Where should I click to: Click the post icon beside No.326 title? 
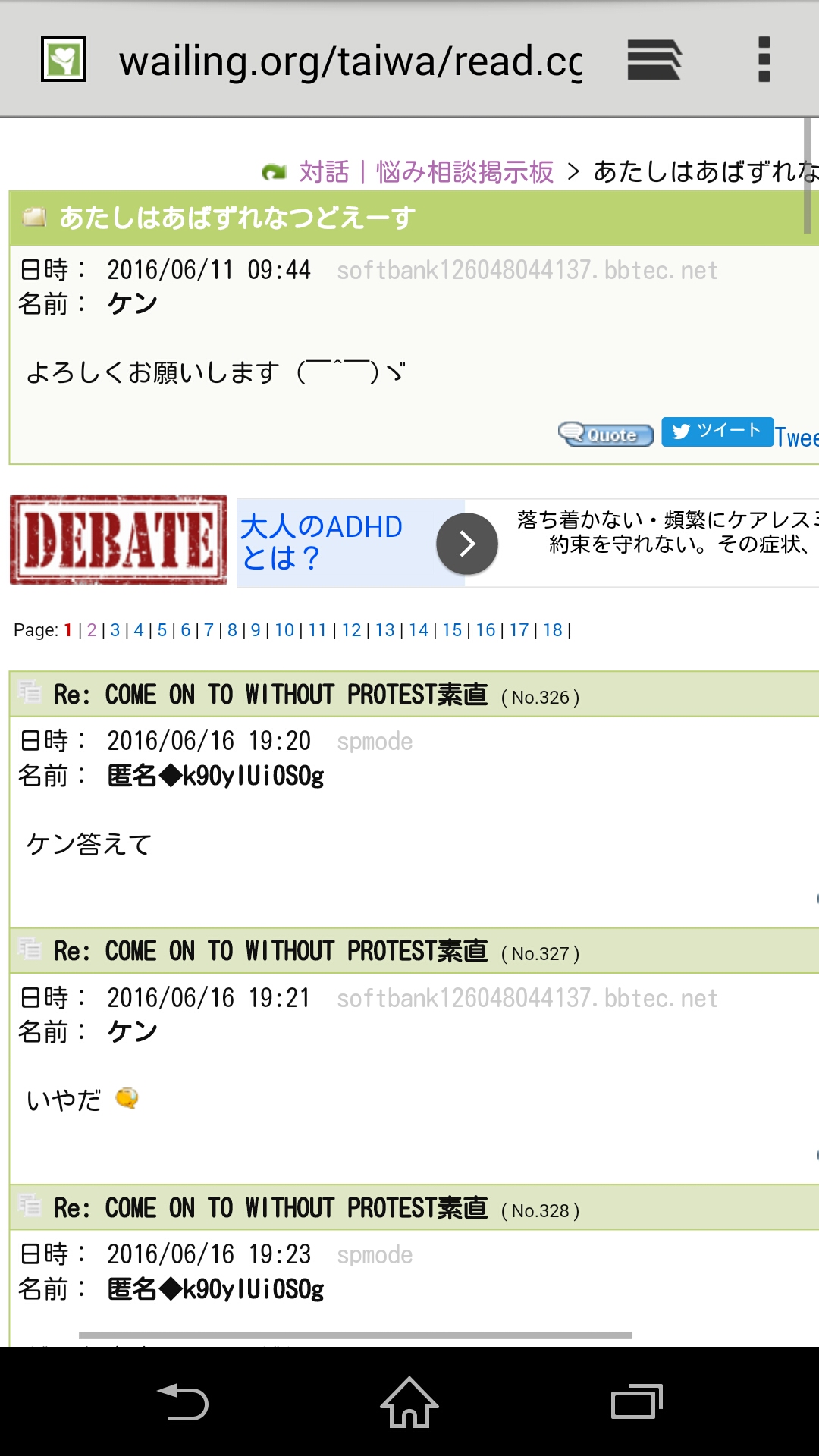(x=30, y=692)
